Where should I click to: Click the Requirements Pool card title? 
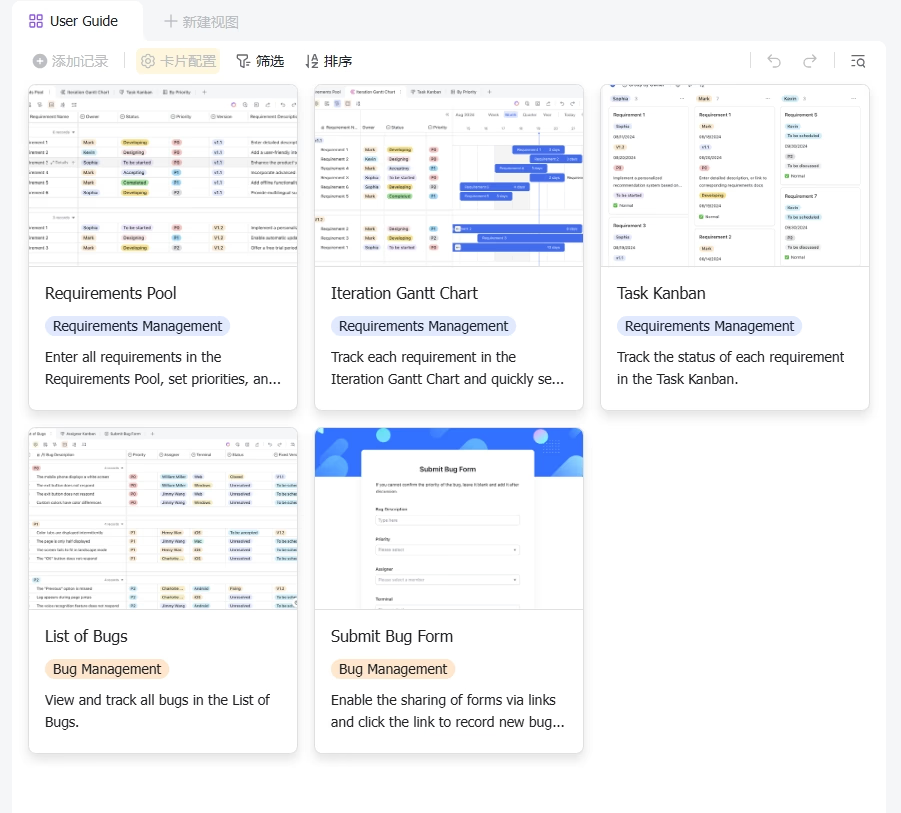point(110,294)
